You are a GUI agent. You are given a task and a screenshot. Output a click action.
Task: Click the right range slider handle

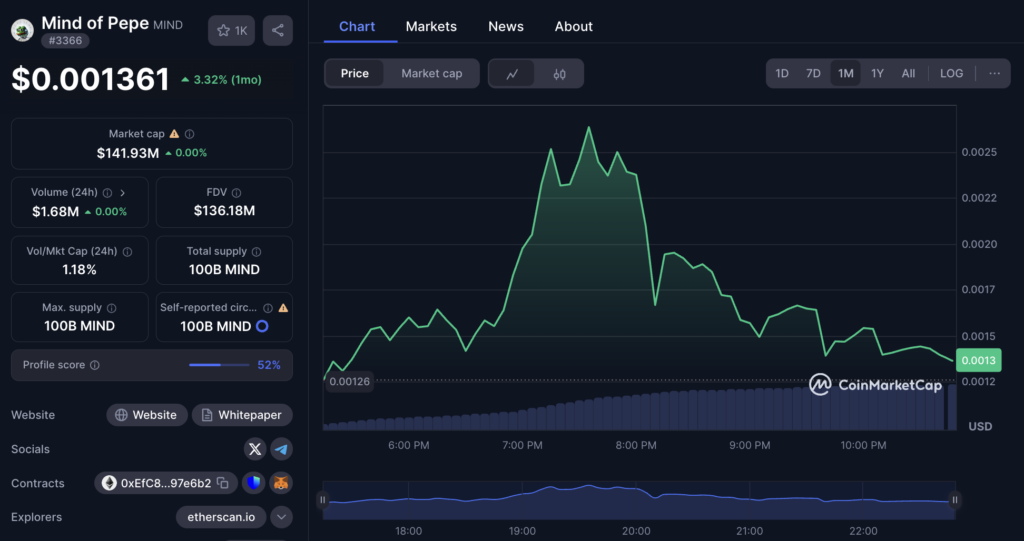pos(955,500)
